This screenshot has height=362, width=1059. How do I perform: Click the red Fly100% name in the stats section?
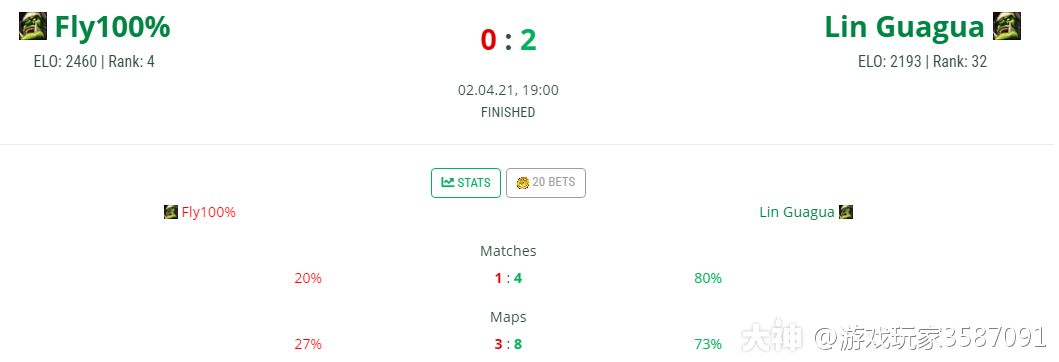tap(209, 212)
